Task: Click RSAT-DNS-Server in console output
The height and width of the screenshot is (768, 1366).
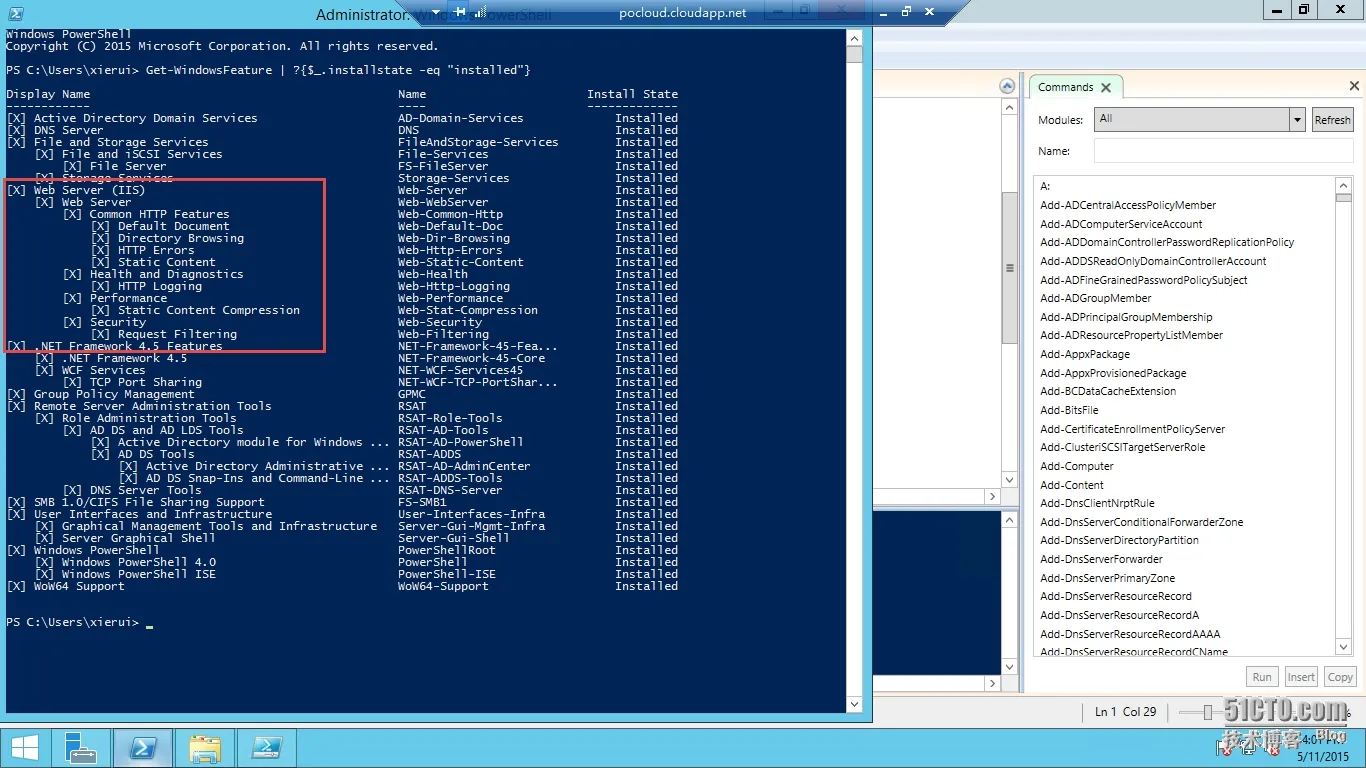Action: [x=450, y=490]
